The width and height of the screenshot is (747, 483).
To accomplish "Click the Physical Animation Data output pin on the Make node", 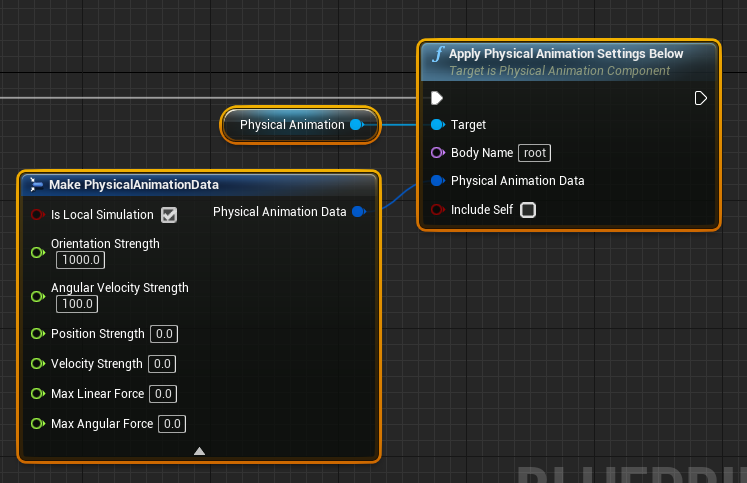I will pos(359,211).
